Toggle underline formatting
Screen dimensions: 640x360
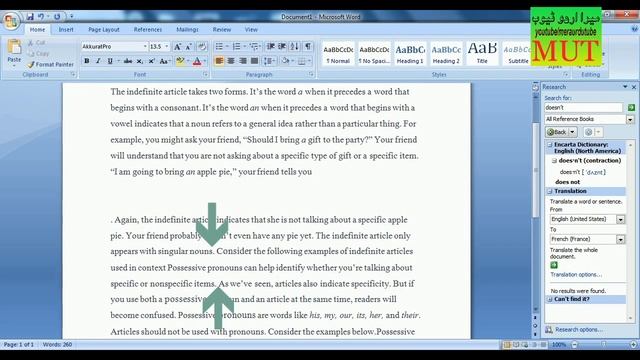(x=109, y=61)
